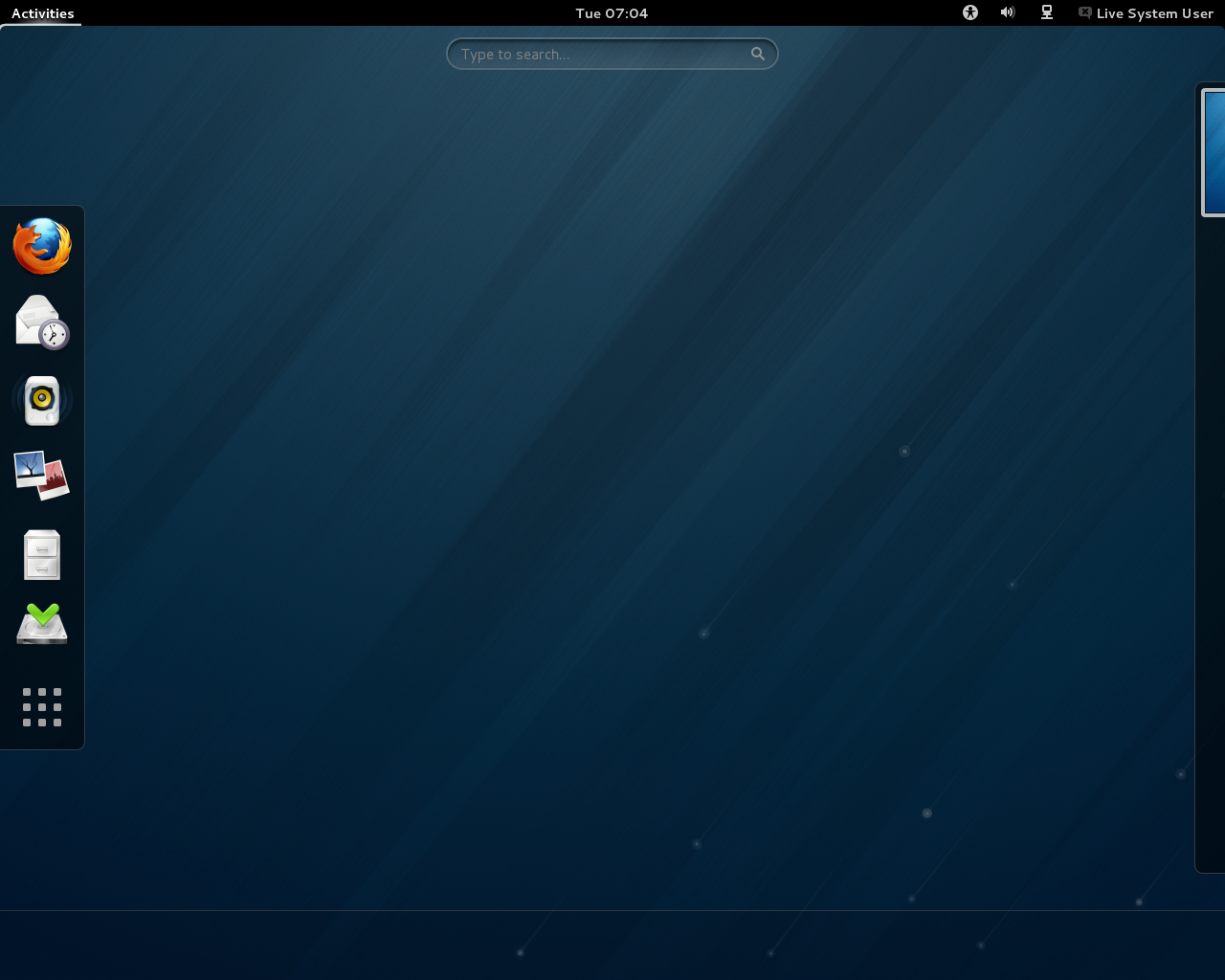Open the Evolution mail client

pos(41,322)
